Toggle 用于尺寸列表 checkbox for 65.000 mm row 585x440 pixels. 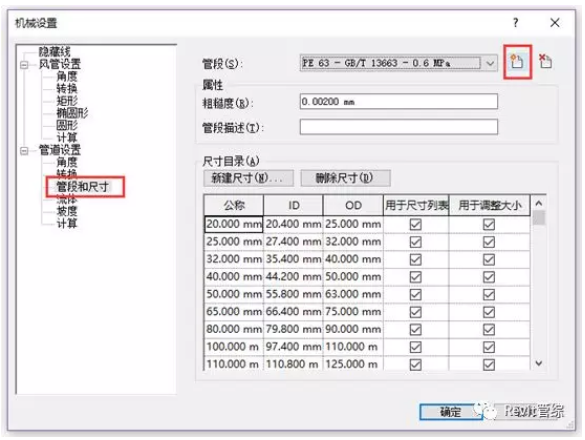[416, 312]
